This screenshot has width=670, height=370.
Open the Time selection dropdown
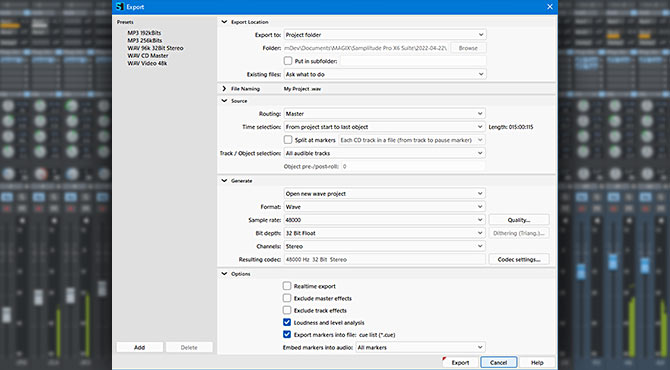tap(385, 127)
